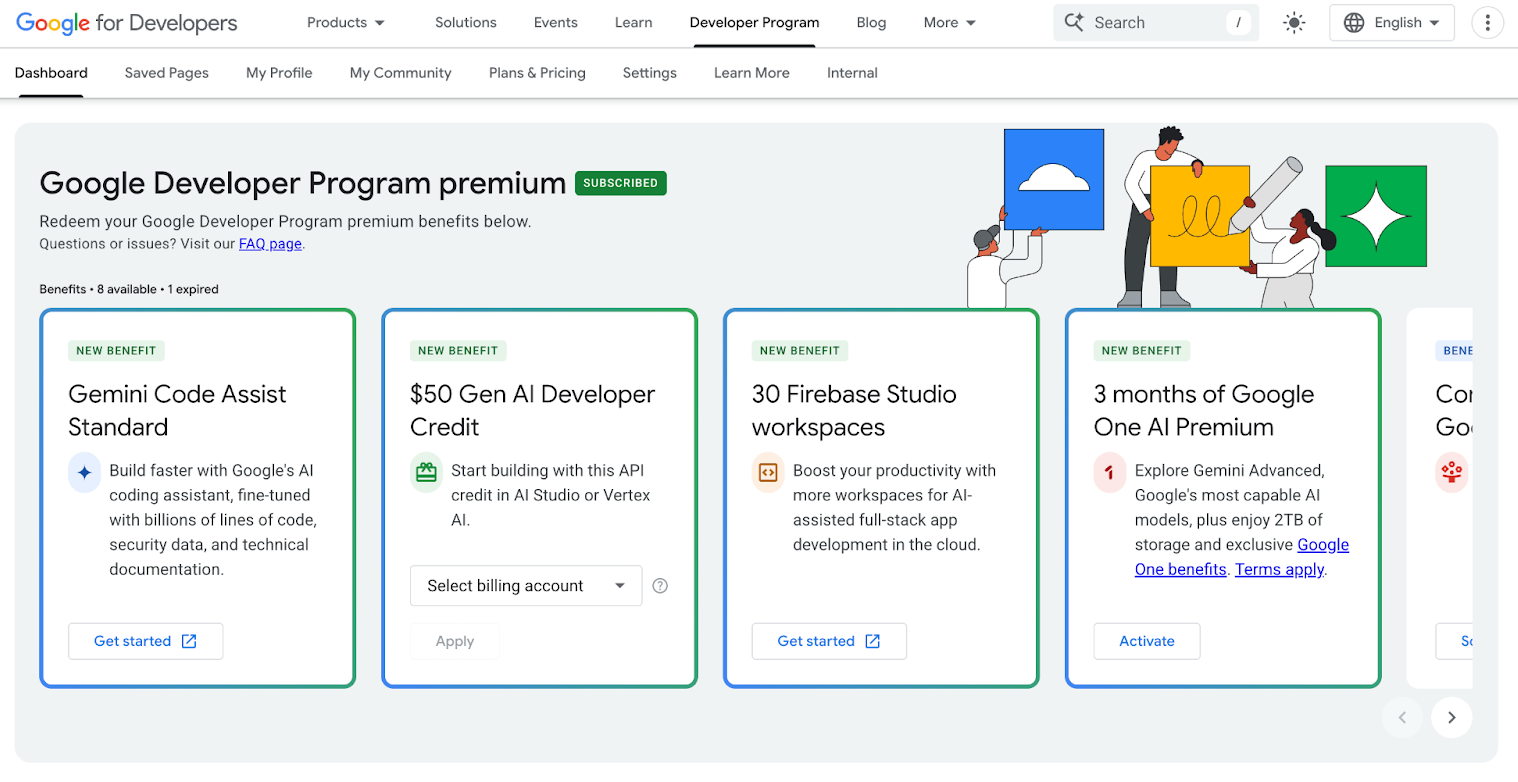This screenshot has width=1518, height=782.
Task: Click the globe icon in language selector
Action: click(x=1354, y=23)
